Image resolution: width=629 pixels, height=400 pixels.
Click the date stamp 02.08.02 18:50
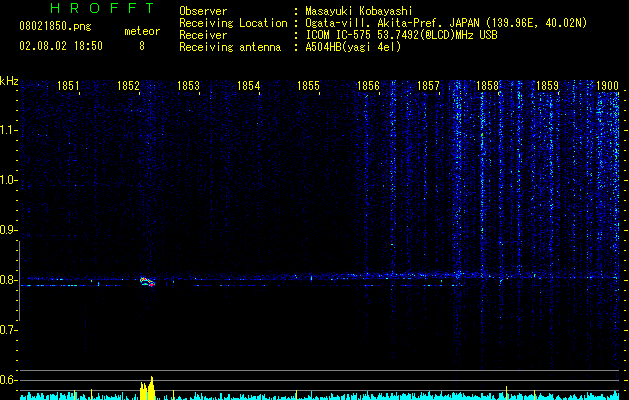(x=61, y=46)
